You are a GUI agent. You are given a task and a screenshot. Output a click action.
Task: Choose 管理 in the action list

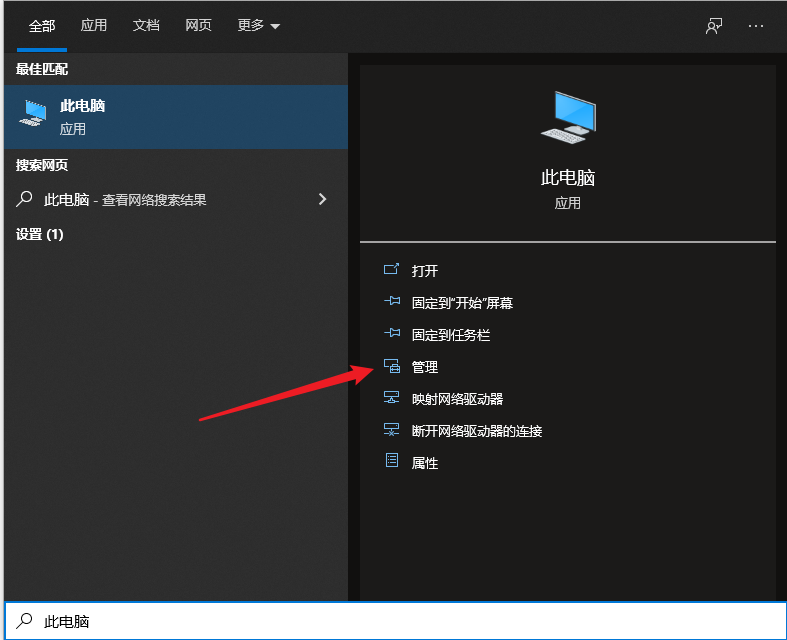pos(425,367)
